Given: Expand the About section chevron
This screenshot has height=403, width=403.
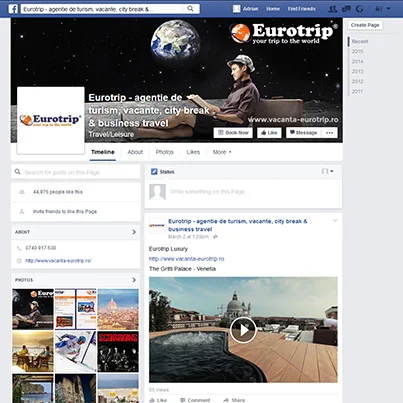Looking at the screenshot, I should coord(134,232).
